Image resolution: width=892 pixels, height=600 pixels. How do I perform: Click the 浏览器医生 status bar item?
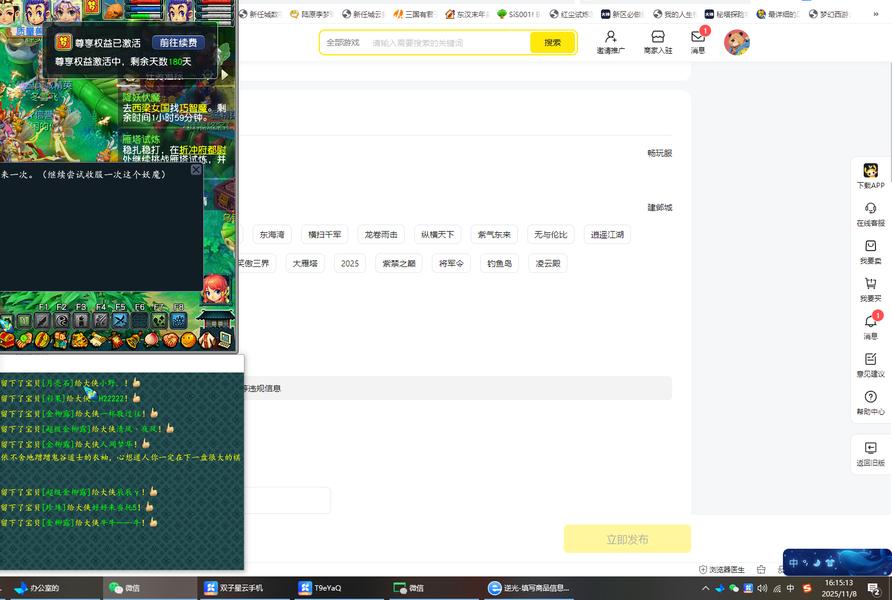tap(721, 569)
